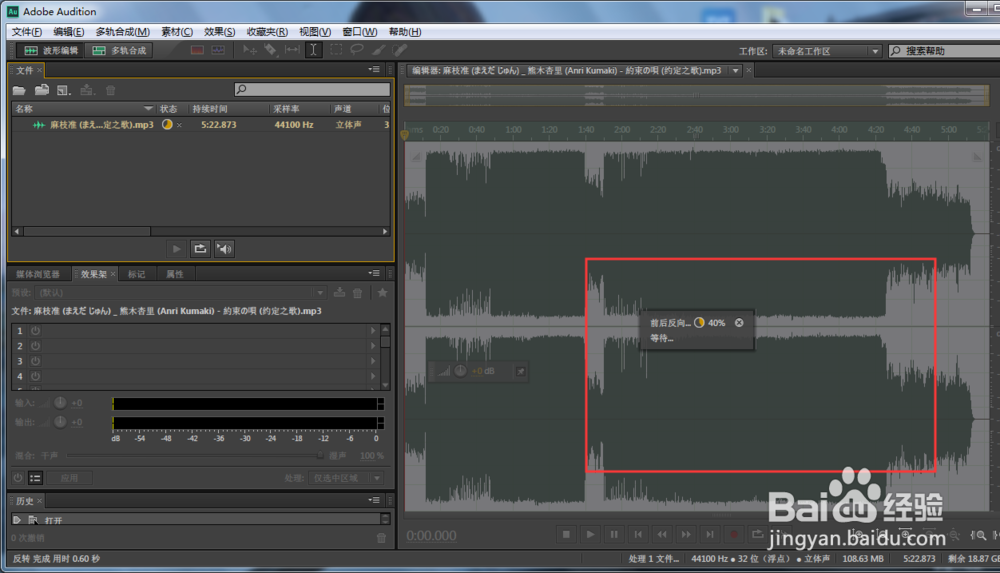Toggle power of effect slot 4

36,376
